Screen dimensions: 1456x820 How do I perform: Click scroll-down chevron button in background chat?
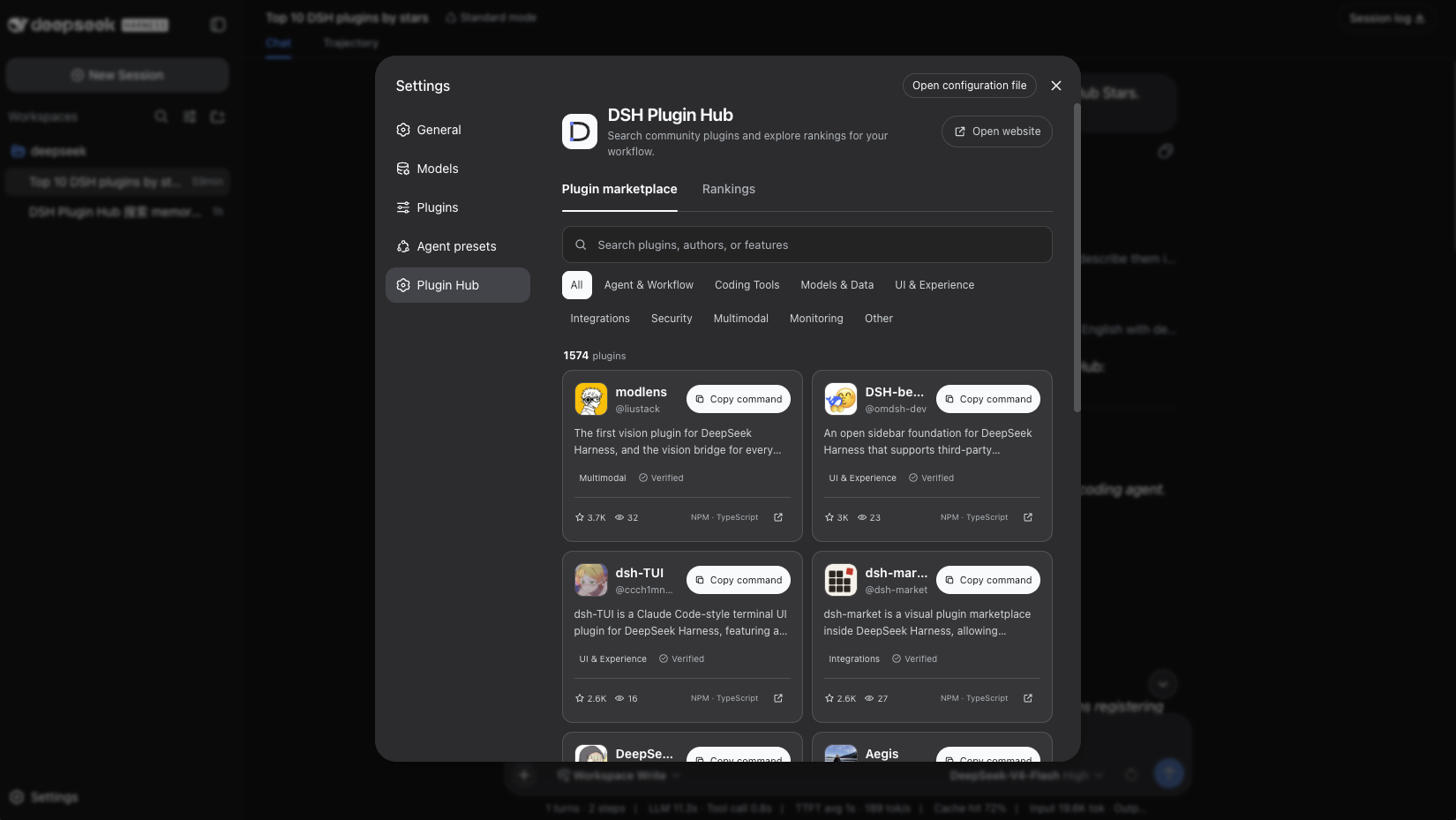coord(1162,684)
